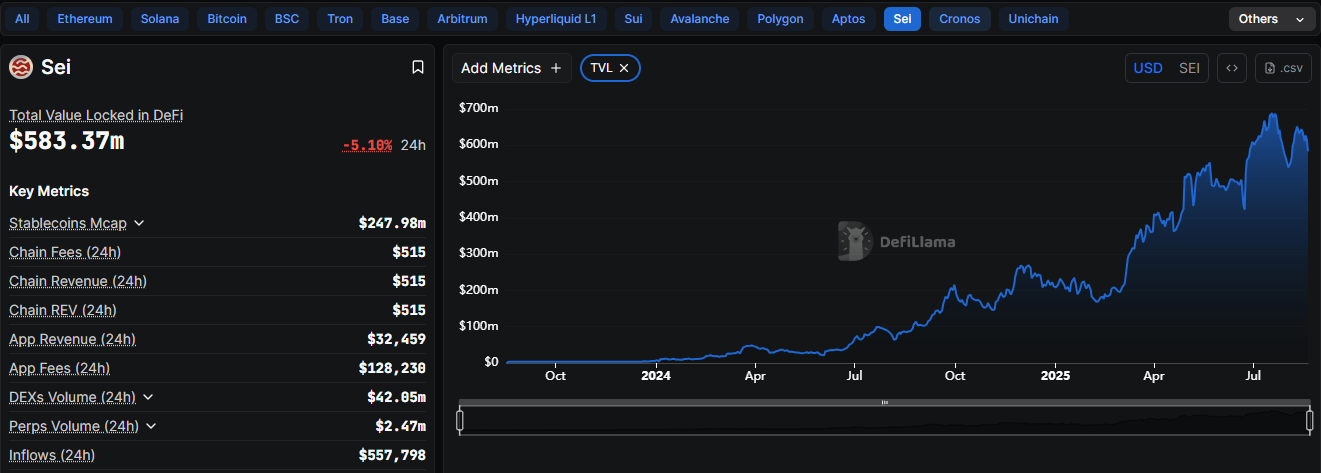Select the Solana chain tab

pyautogui.click(x=160, y=19)
